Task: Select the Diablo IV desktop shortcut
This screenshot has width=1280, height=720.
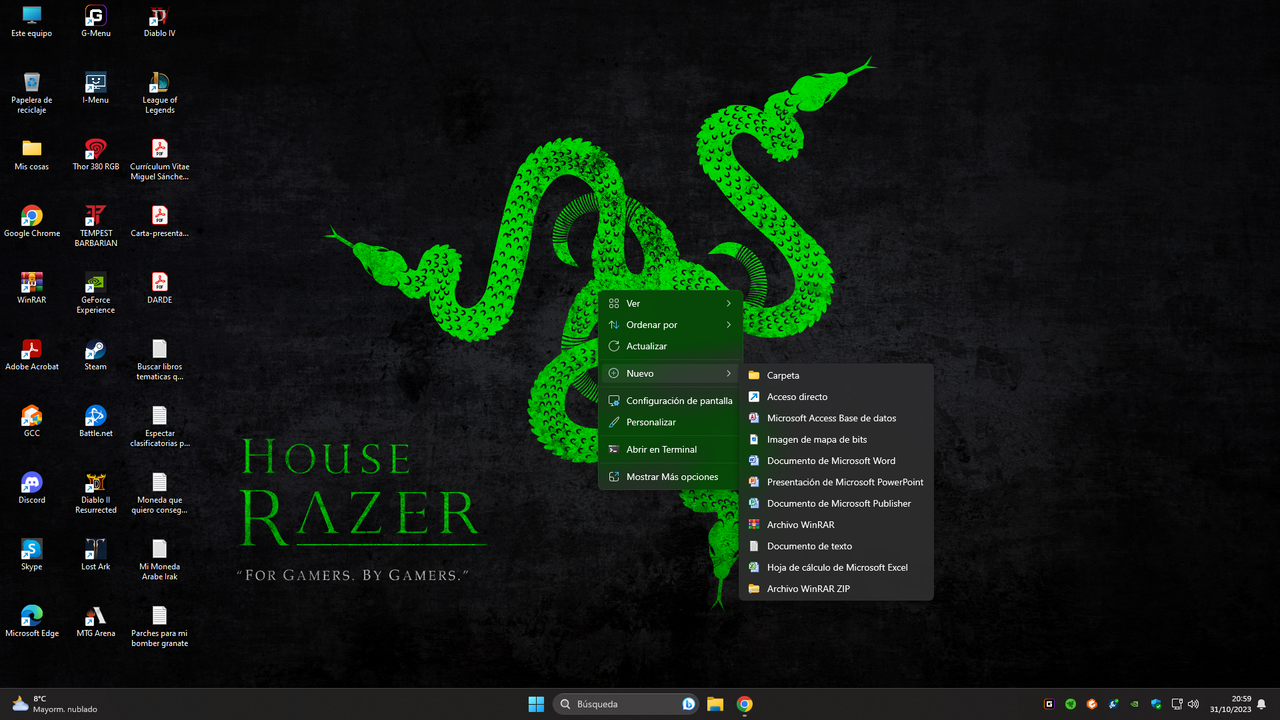Action: 159,21
